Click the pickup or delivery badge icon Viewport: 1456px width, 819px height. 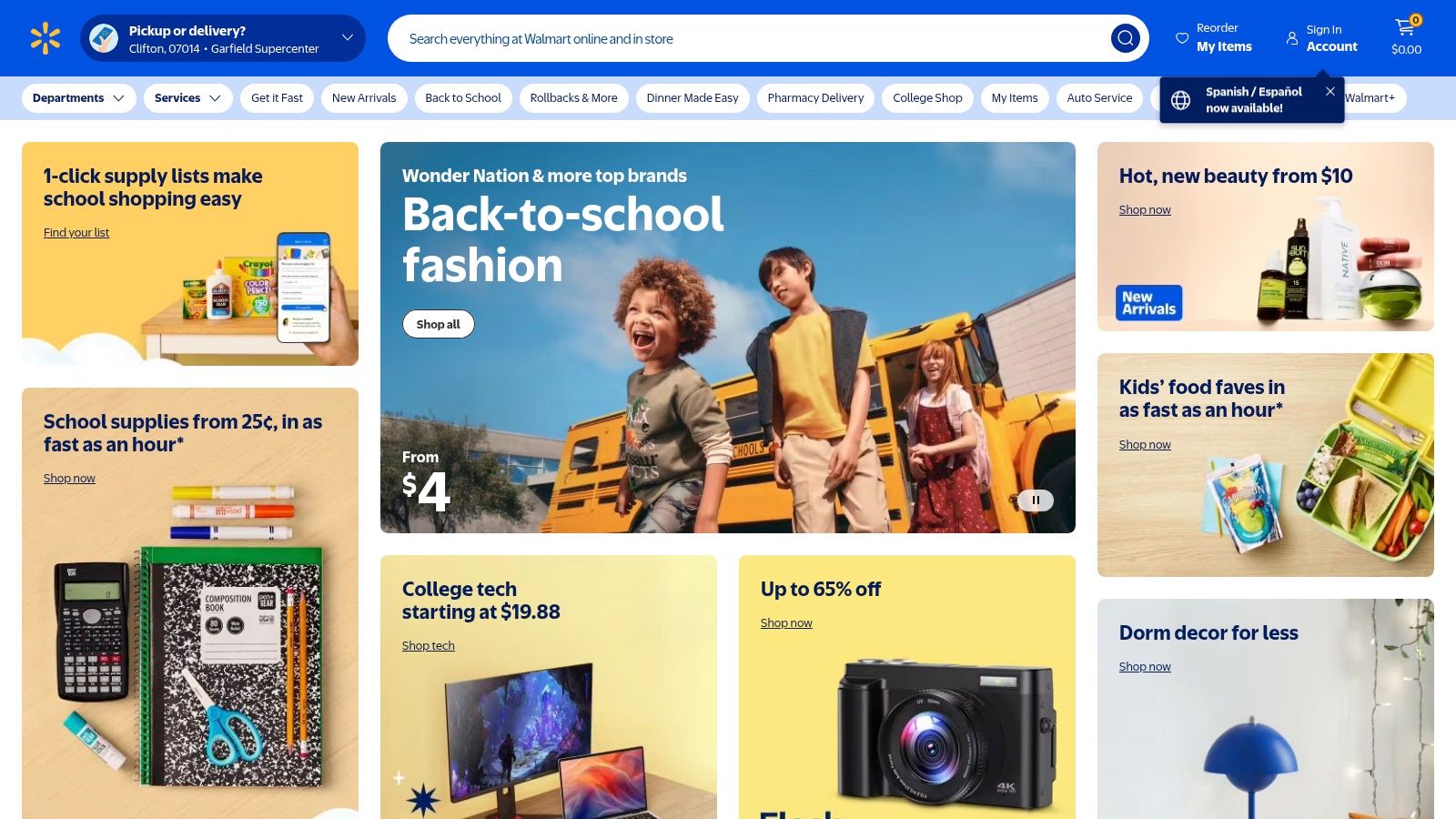104,38
